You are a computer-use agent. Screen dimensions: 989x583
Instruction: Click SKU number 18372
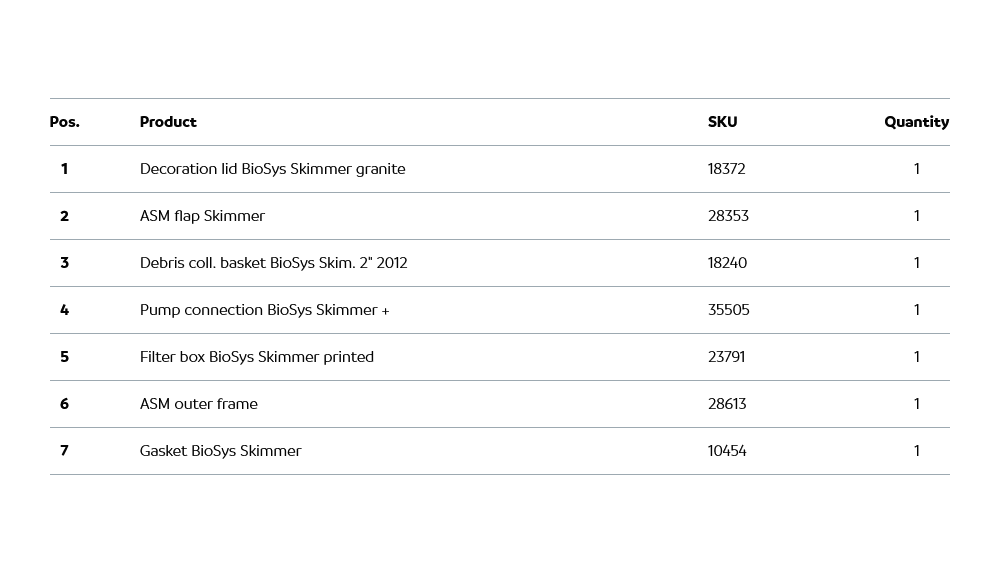726,169
